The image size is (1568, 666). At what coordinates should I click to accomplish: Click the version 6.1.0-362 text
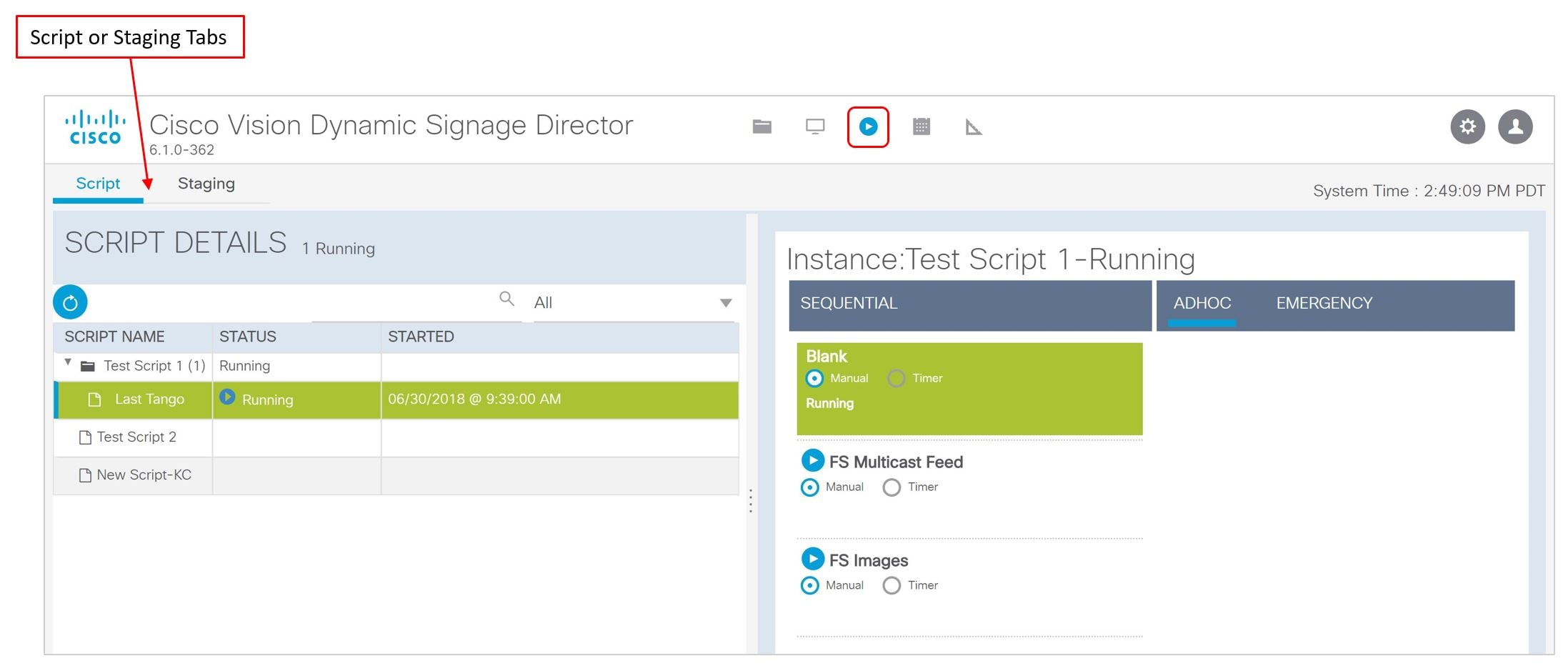[181, 150]
